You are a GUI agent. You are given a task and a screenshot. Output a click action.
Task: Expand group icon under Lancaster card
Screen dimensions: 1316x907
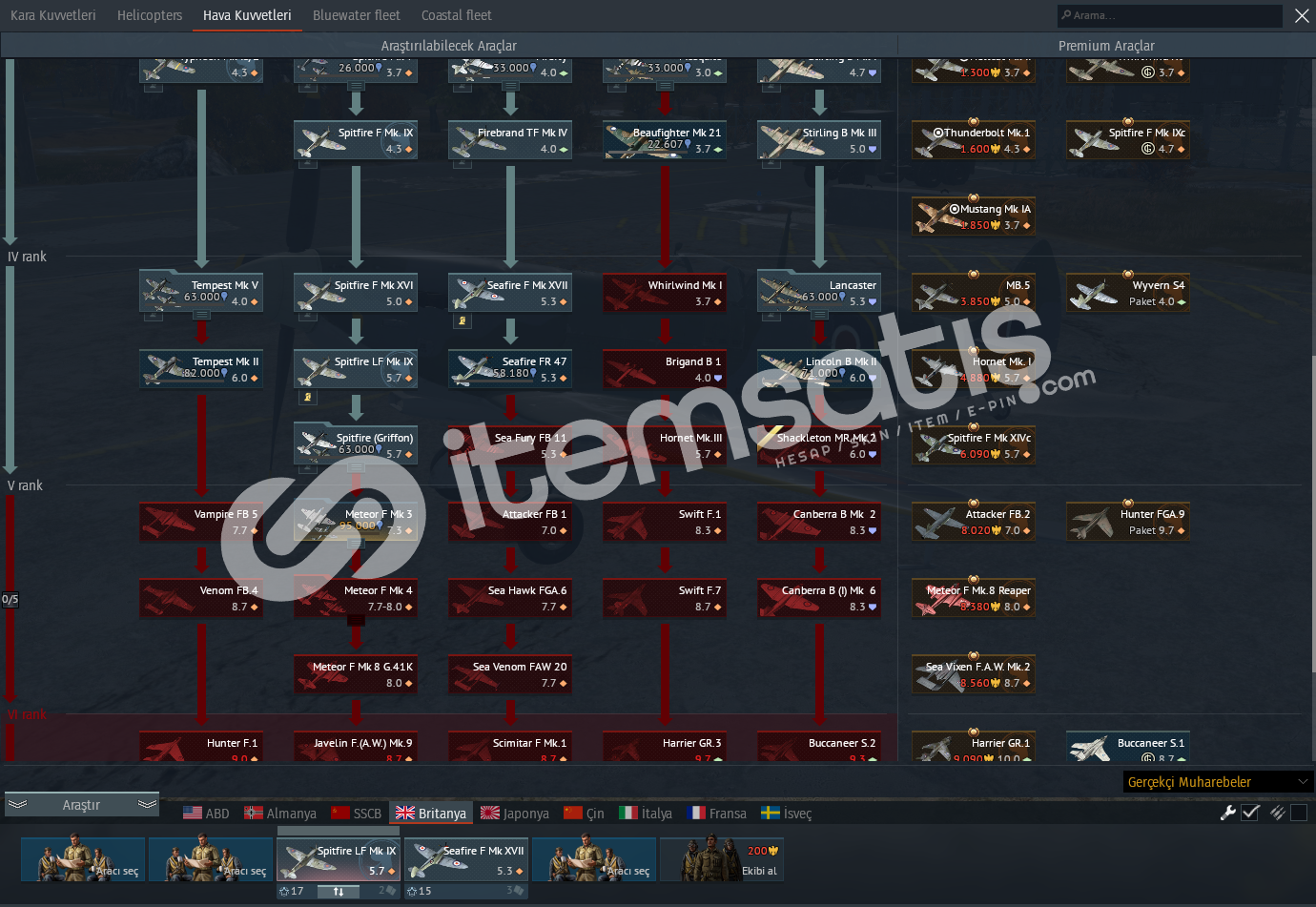[x=819, y=316]
